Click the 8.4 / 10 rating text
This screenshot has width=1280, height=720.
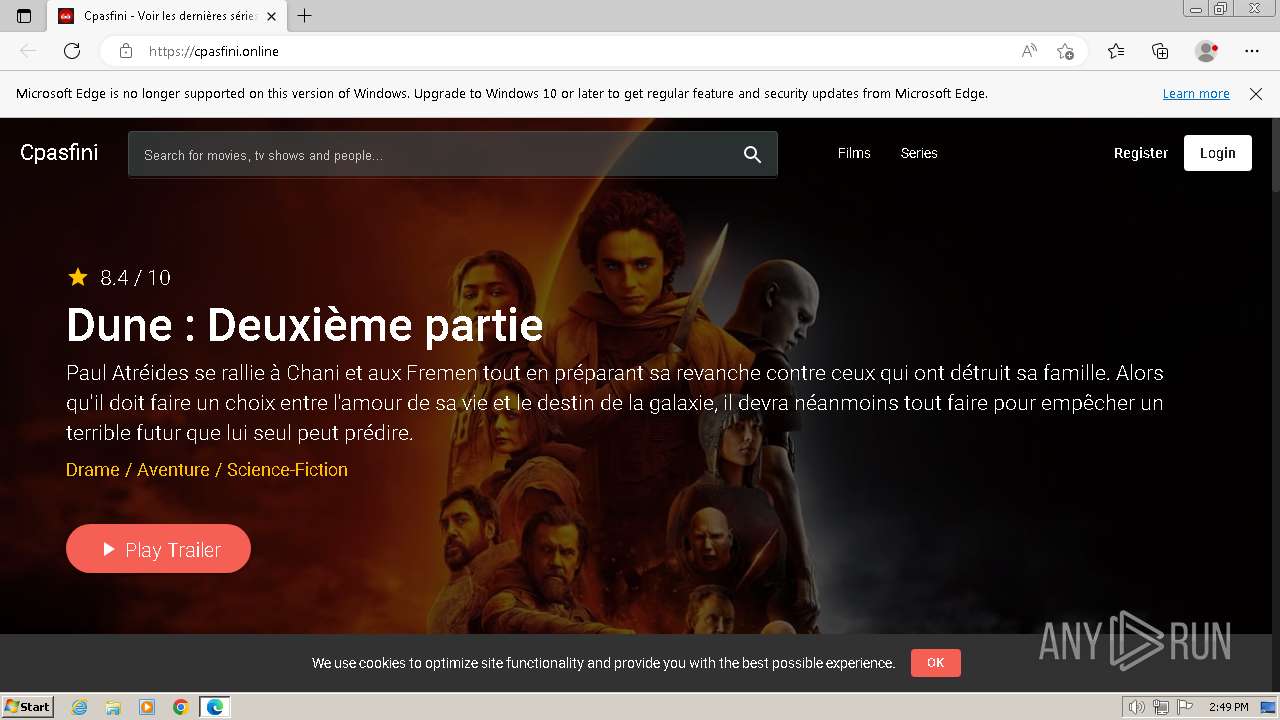[x=136, y=278]
